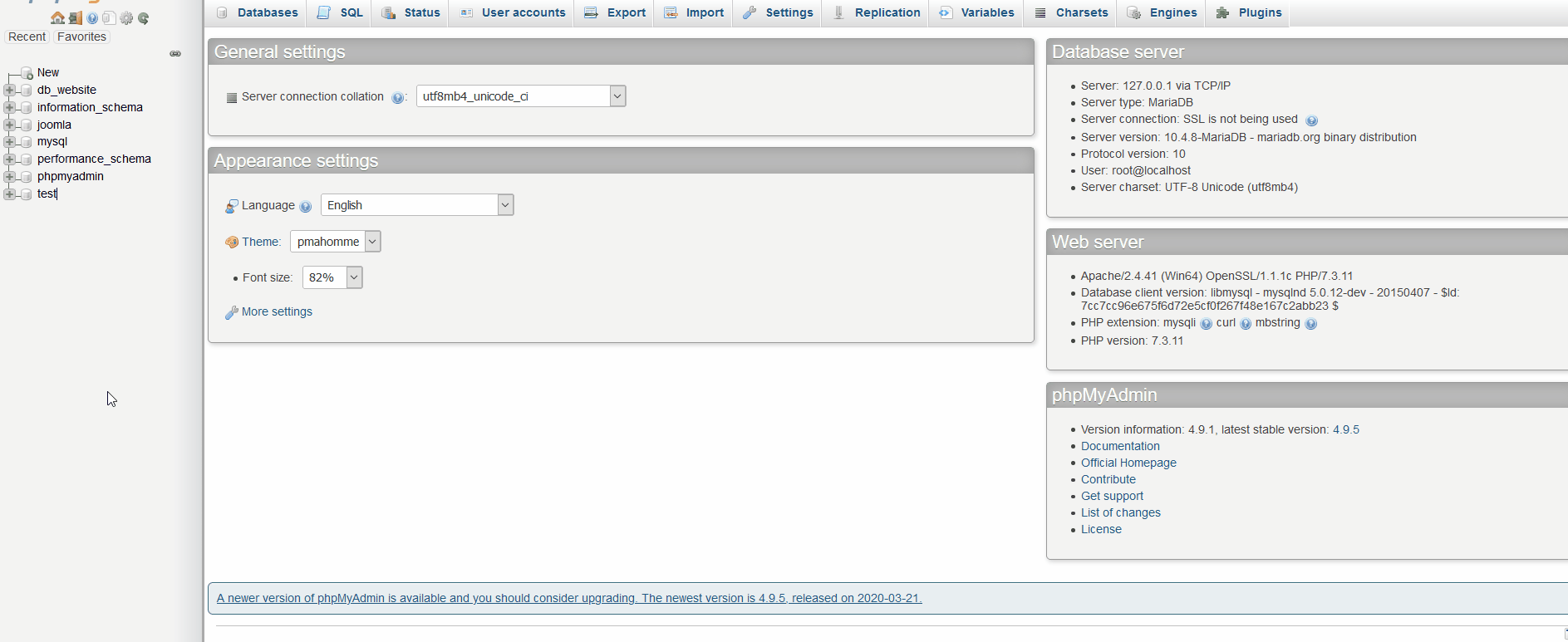The height and width of the screenshot is (642, 1568).
Task: Open the More settings link
Action: click(x=277, y=311)
